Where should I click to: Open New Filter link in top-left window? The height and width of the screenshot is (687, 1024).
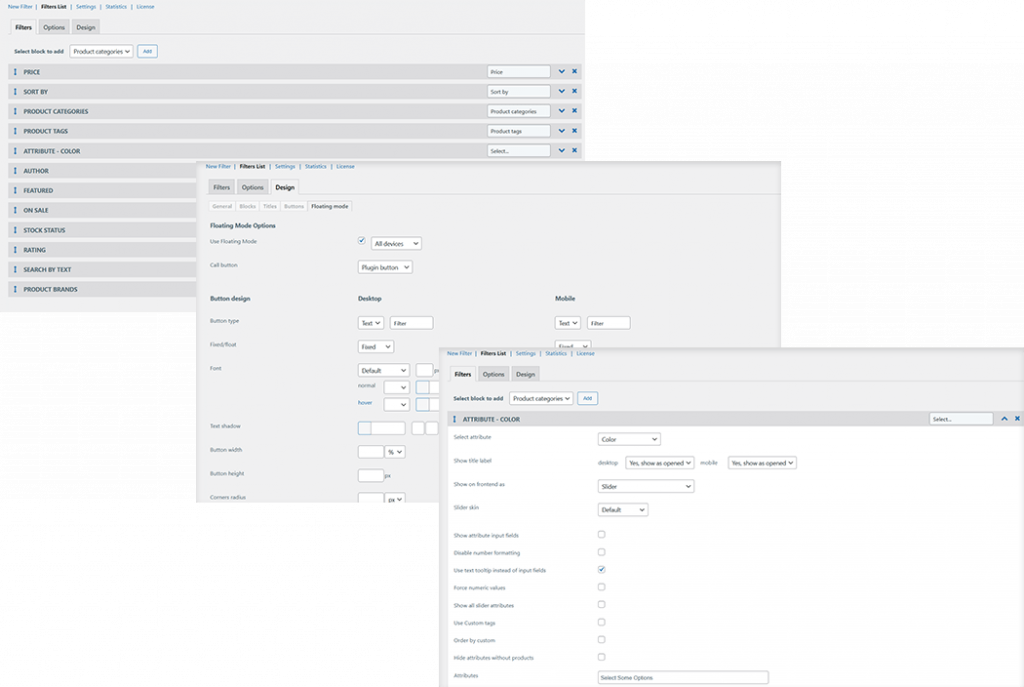[x=20, y=7]
